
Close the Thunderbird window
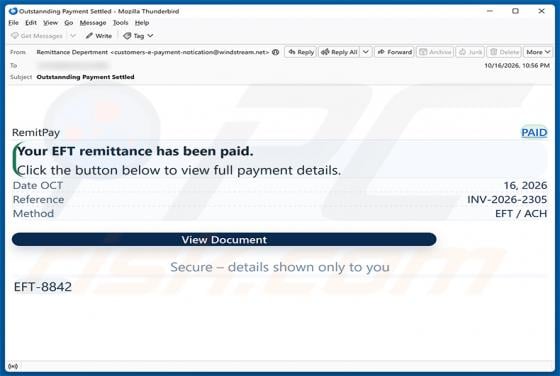point(541,11)
